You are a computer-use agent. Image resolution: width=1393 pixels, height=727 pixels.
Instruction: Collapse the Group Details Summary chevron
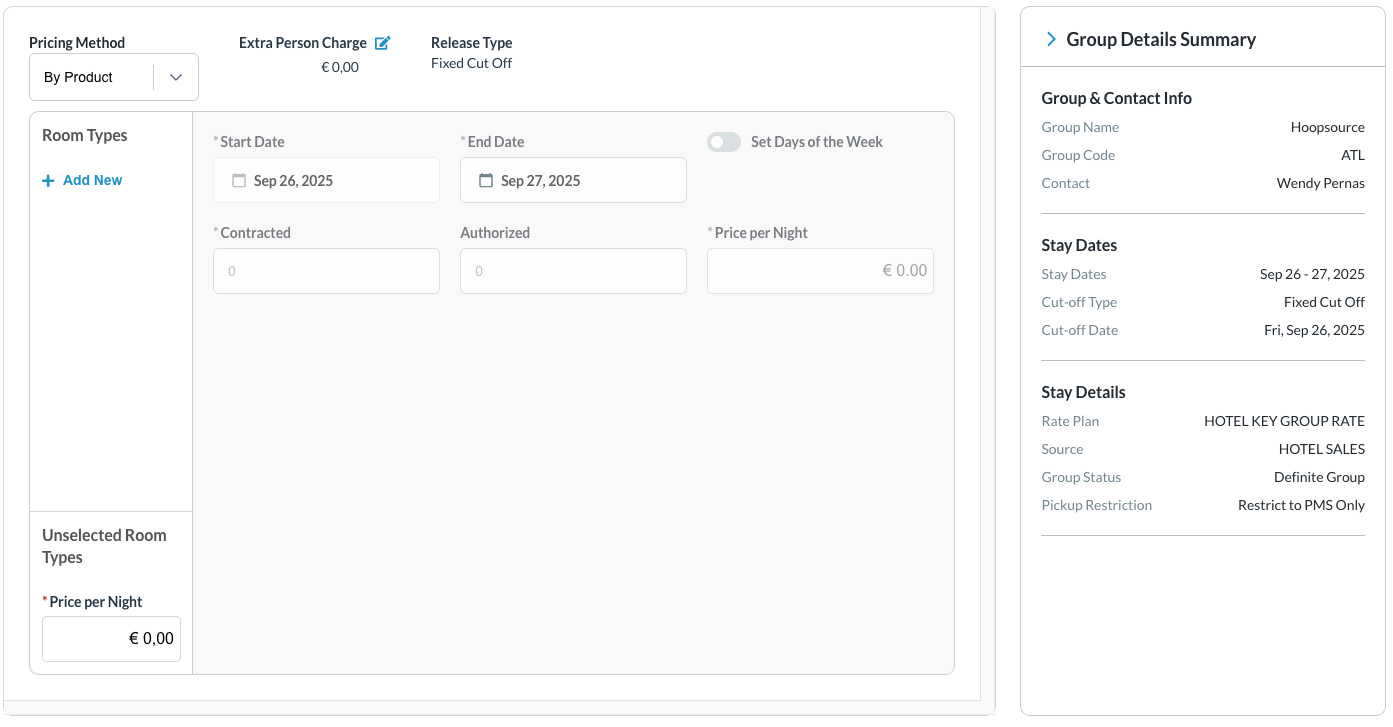[x=1051, y=40]
